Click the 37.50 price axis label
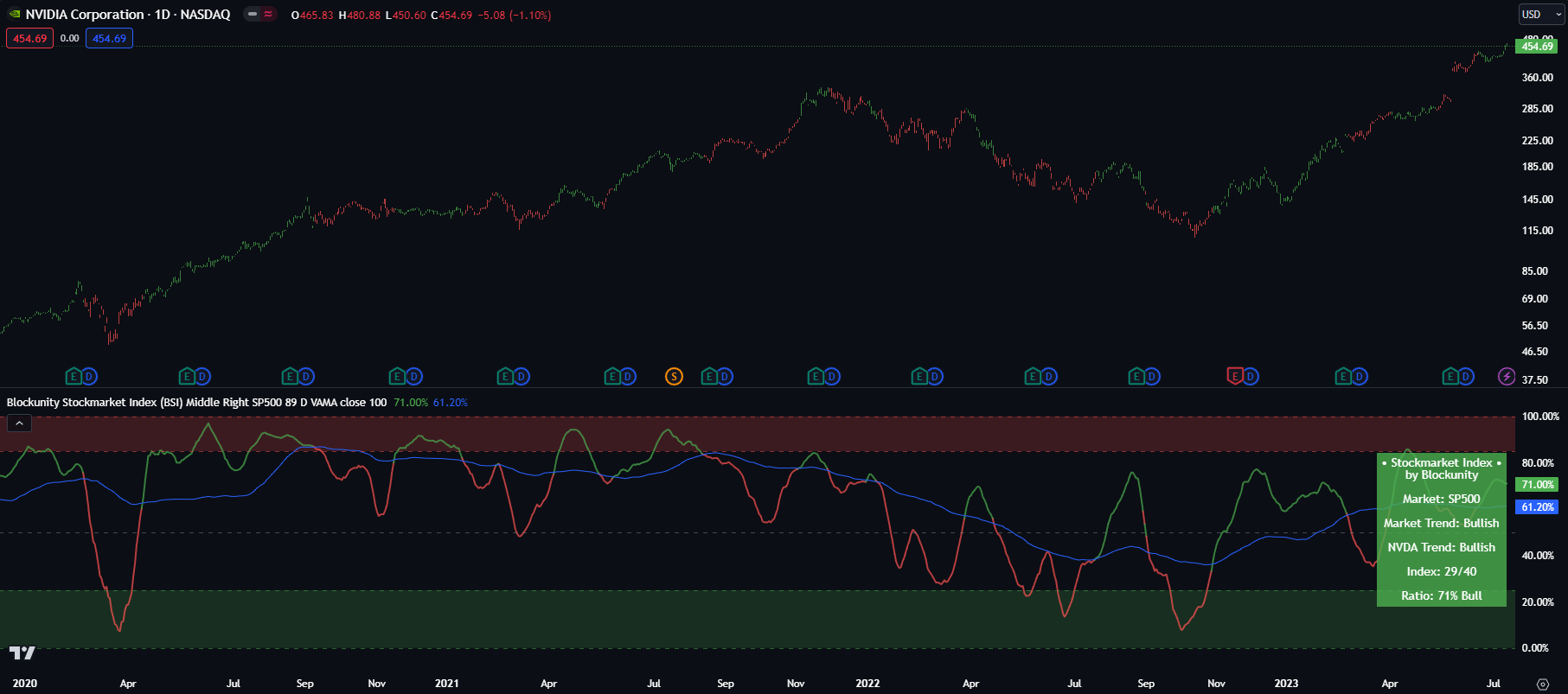 pyautogui.click(x=1535, y=380)
